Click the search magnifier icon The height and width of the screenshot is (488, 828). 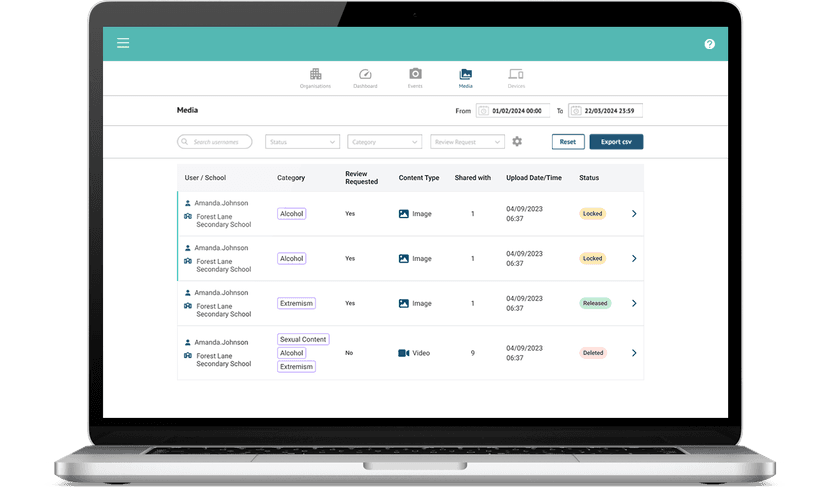click(184, 142)
